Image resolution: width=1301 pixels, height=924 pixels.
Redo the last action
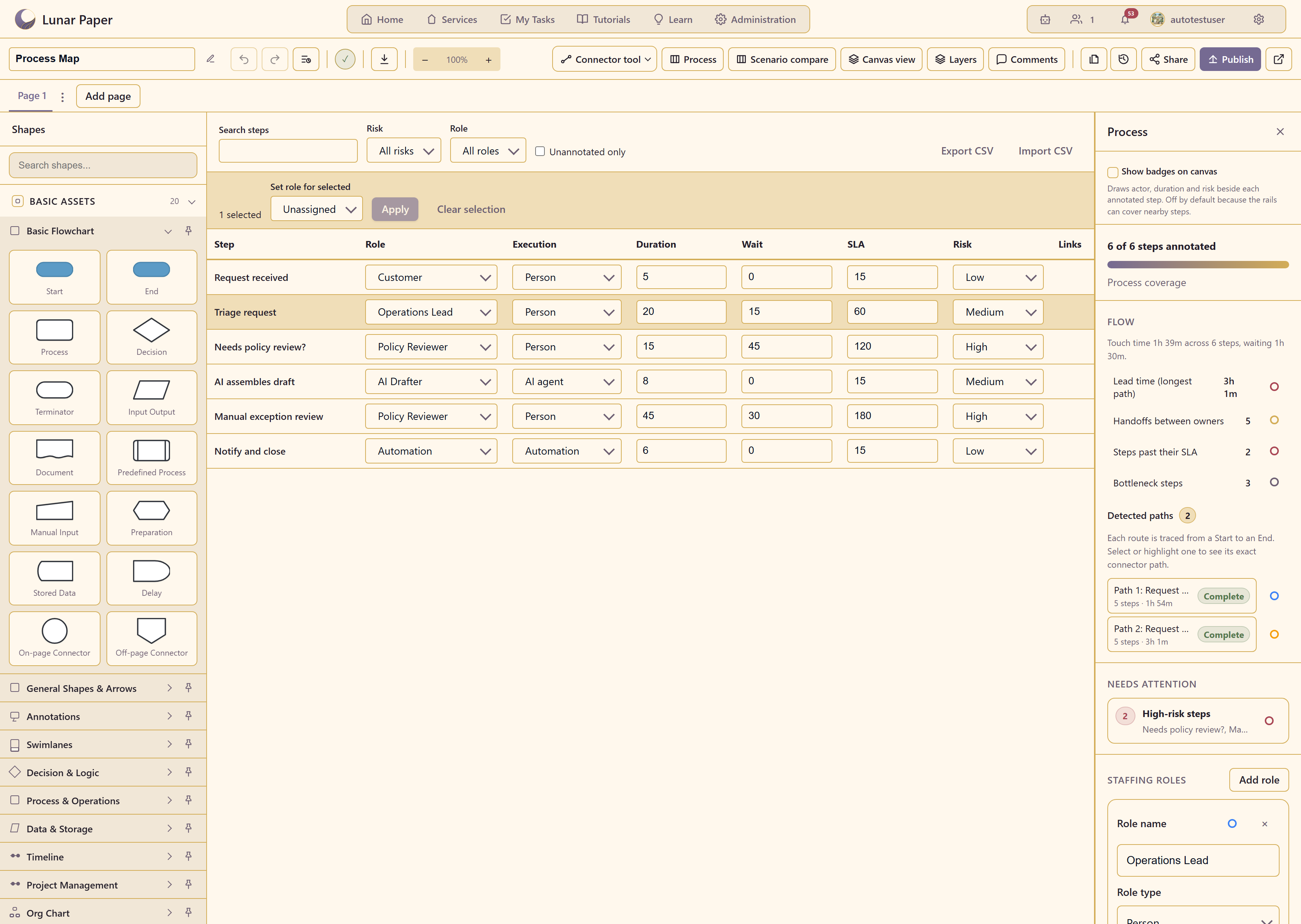click(275, 59)
